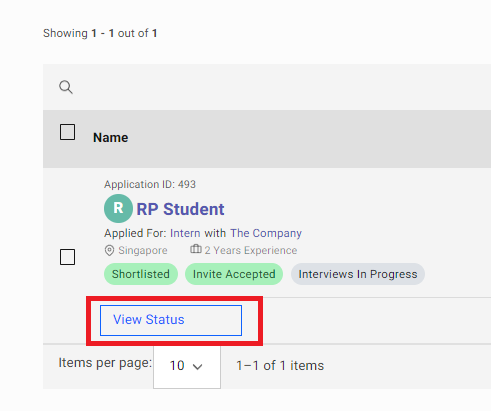Click the Interviews In Progress tag
491x411 pixels.
pos(358,274)
